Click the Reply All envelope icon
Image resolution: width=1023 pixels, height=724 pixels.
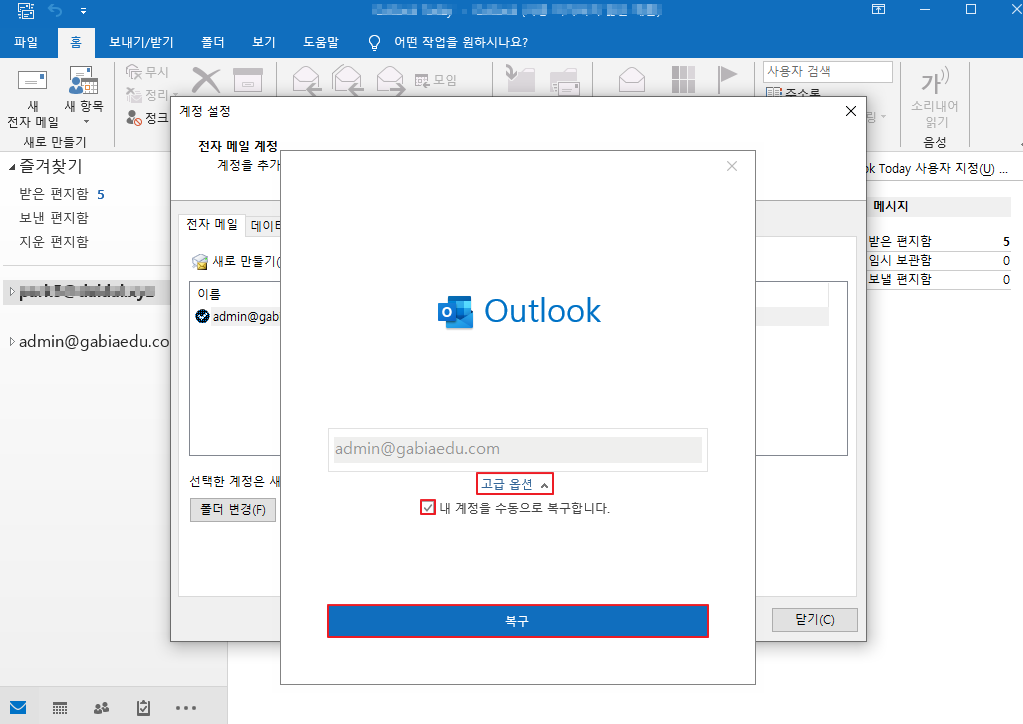(x=347, y=80)
